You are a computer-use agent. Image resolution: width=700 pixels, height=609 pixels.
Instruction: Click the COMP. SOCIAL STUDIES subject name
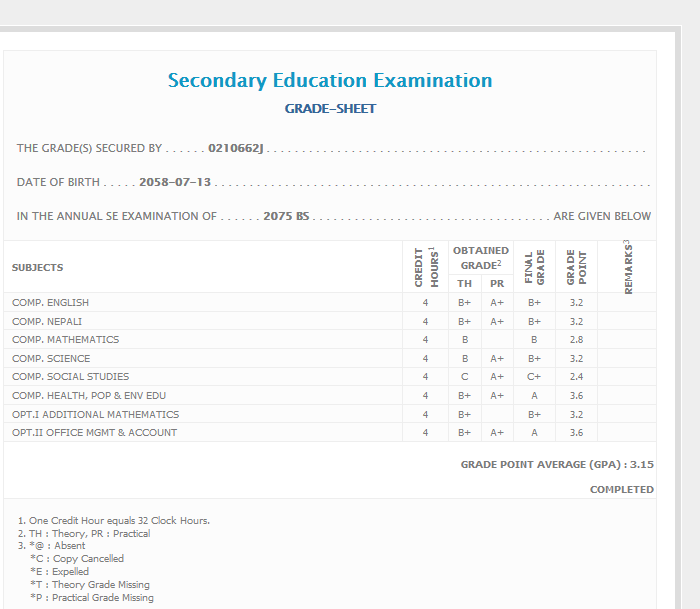click(71, 377)
